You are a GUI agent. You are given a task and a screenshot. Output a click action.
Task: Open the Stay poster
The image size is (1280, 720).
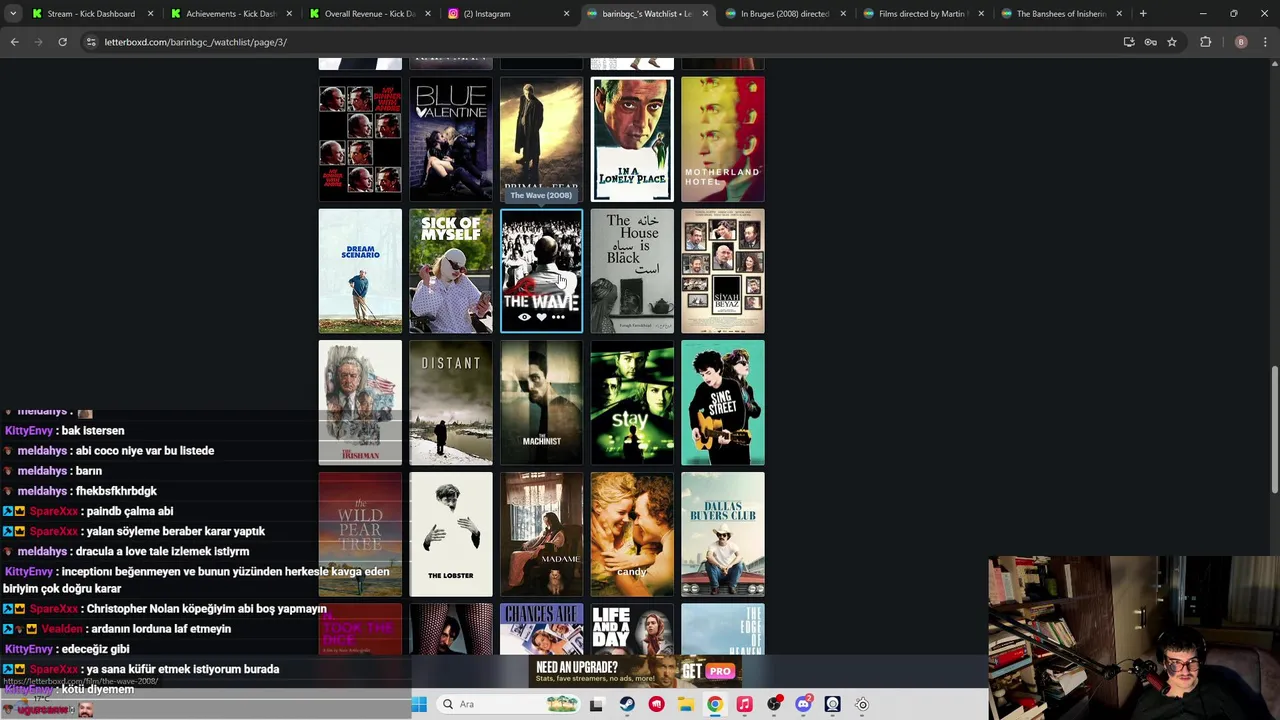coord(632,403)
